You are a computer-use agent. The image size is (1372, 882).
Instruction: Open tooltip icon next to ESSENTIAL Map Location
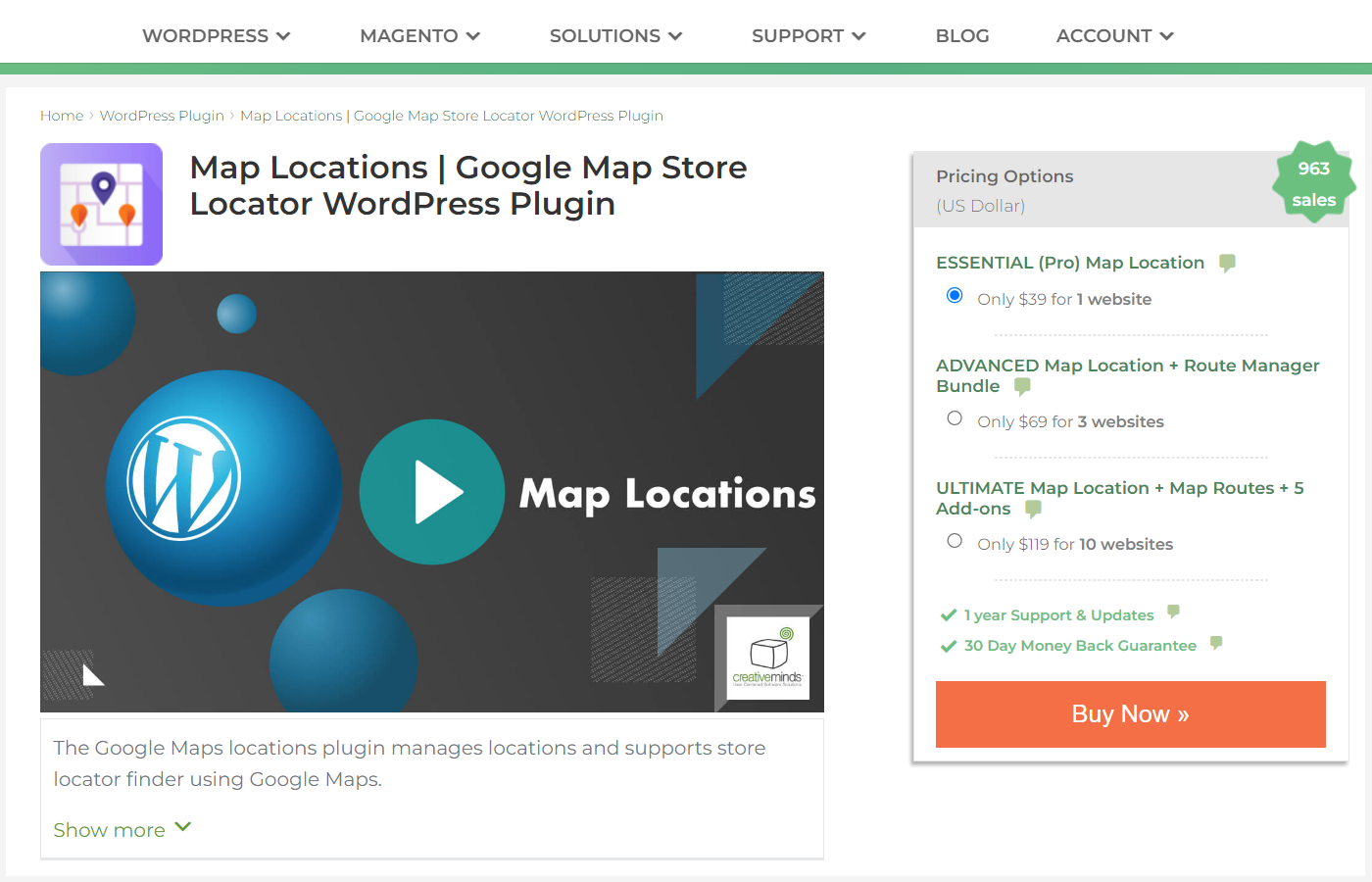pyautogui.click(x=1227, y=263)
